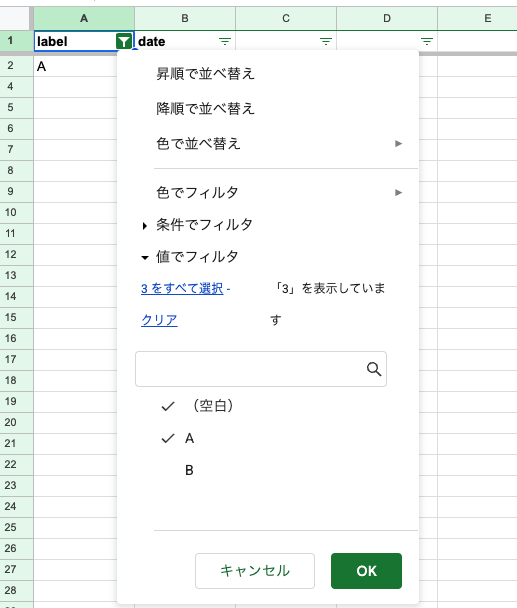Viewport: 517px width, 608px height.
Task: Collapse the 値でフィルタ section
Action: 190,257
